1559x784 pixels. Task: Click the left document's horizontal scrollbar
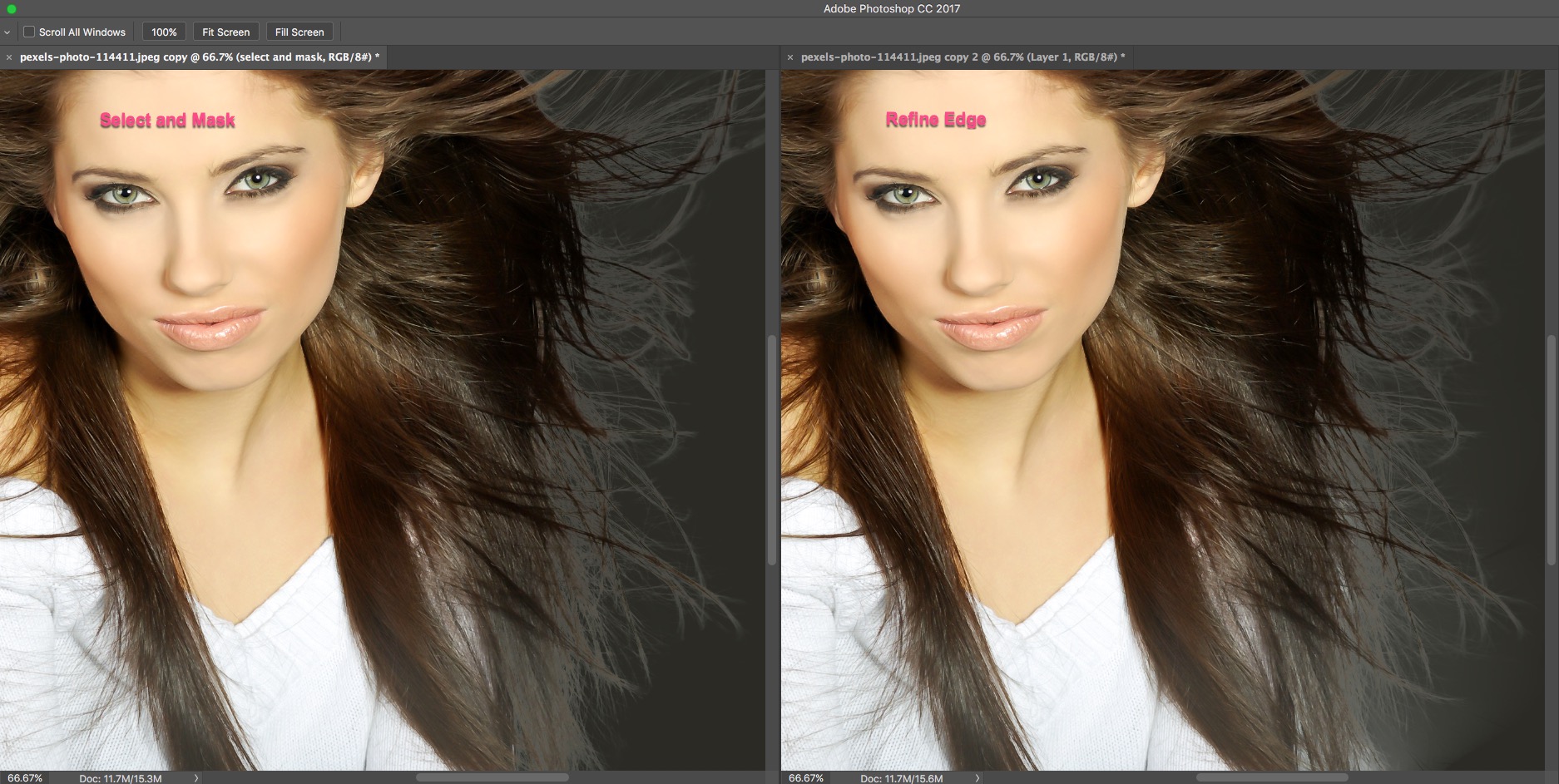pyautogui.click(x=492, y=777)
